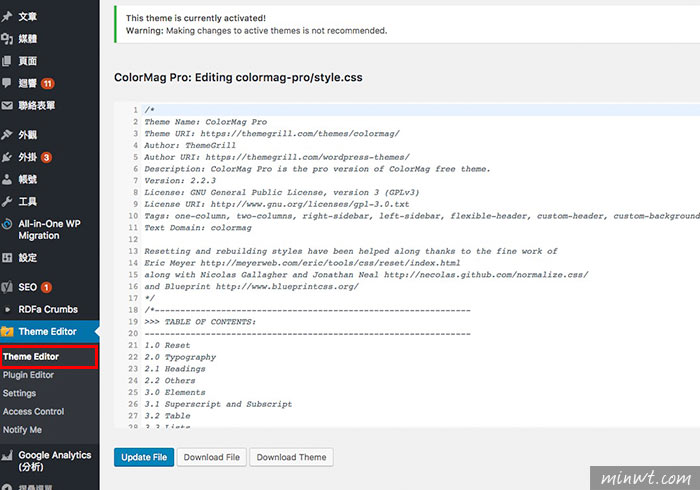Image resolution: width=700 pixels, height=490 pixels.
Task: Click inside the style.css code editor
Action: (407, 265)
